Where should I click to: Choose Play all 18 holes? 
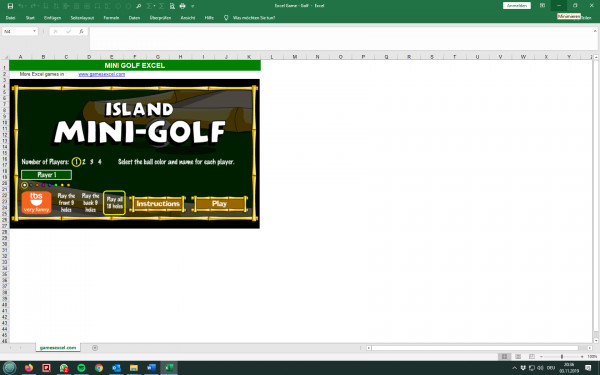click(x=114, y=202)
